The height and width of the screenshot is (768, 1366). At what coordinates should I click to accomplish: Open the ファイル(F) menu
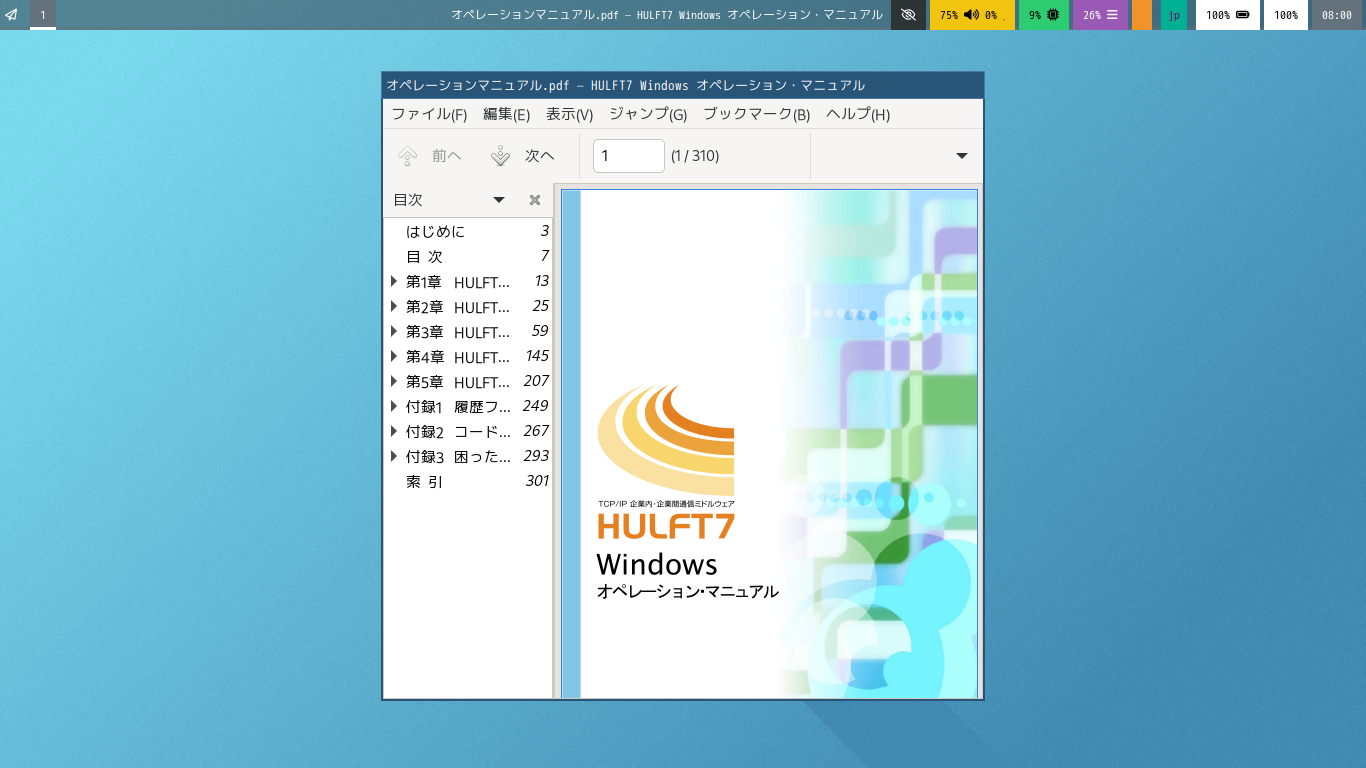[x=429, y=114]
